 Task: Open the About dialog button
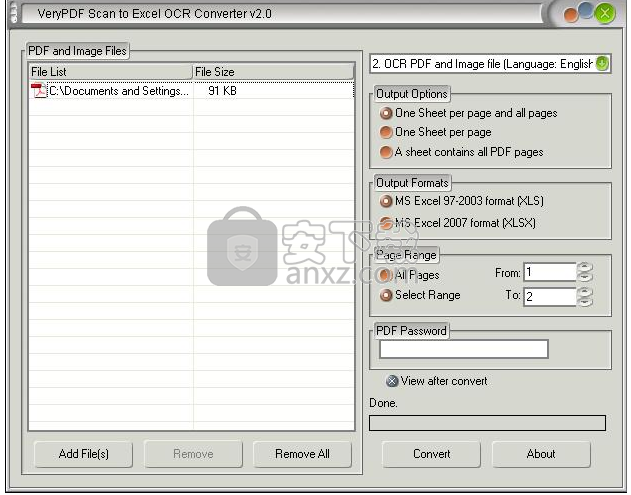point(541,454)
